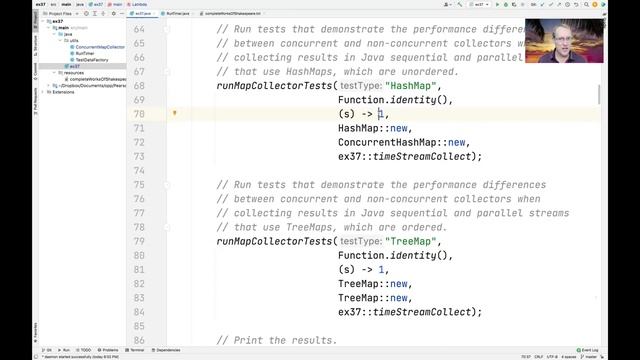
Task: Click breadcrumb 'main' method in navigation bar
Action: click(115, 4)
